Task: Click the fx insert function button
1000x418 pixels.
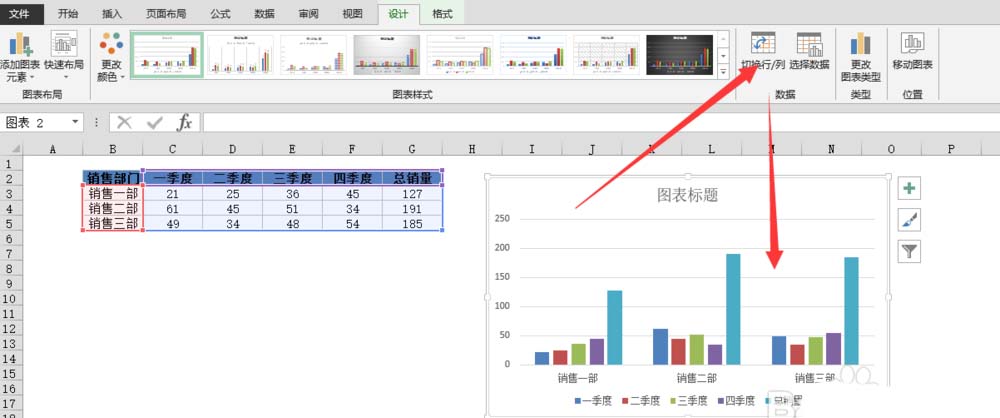Action: [184, 123]
